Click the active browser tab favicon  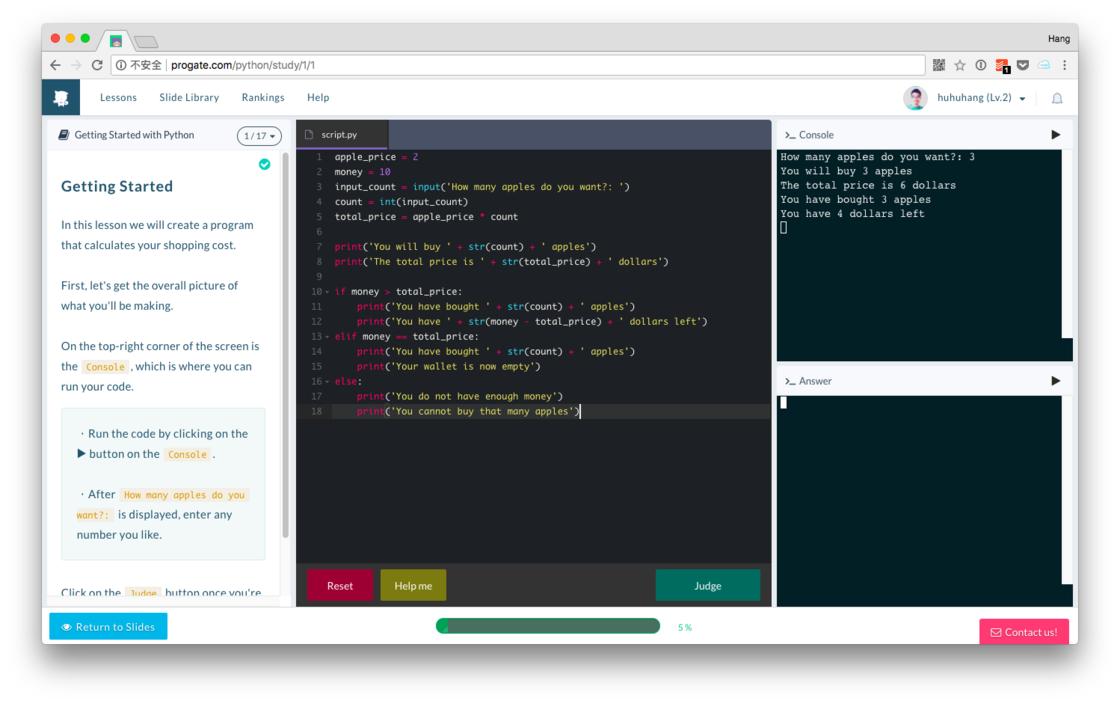point(116,41)
